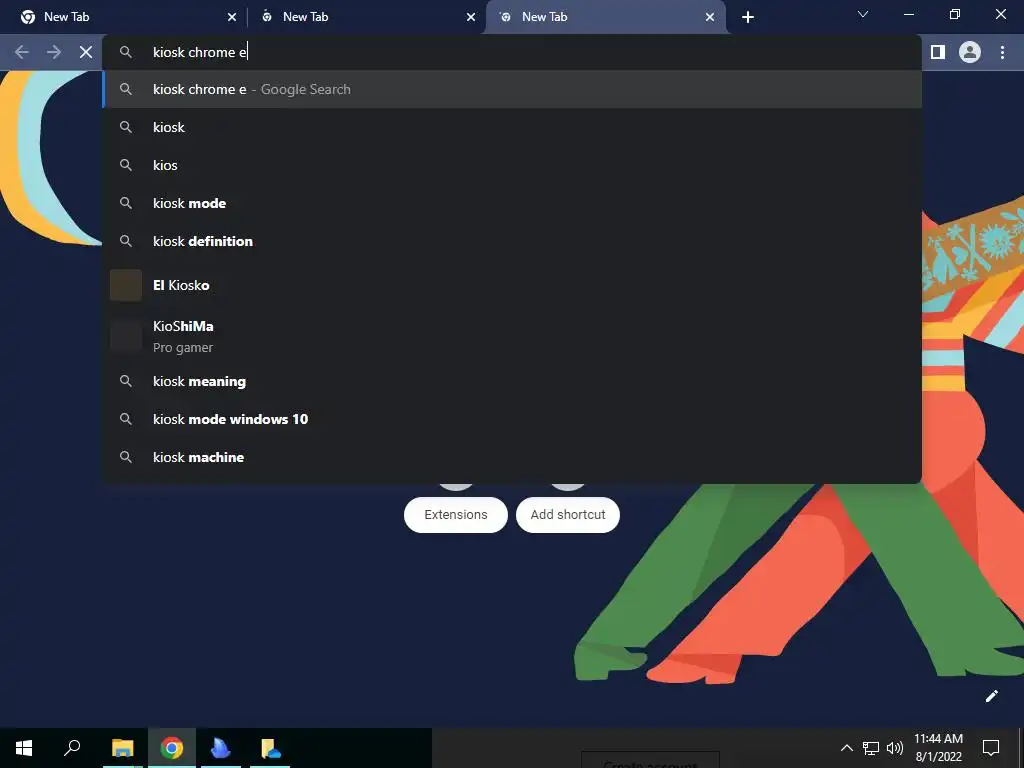This screenshot has width=1024, height=768.
Task: Open the volume tray icon
Action: [x=895, y=748]
